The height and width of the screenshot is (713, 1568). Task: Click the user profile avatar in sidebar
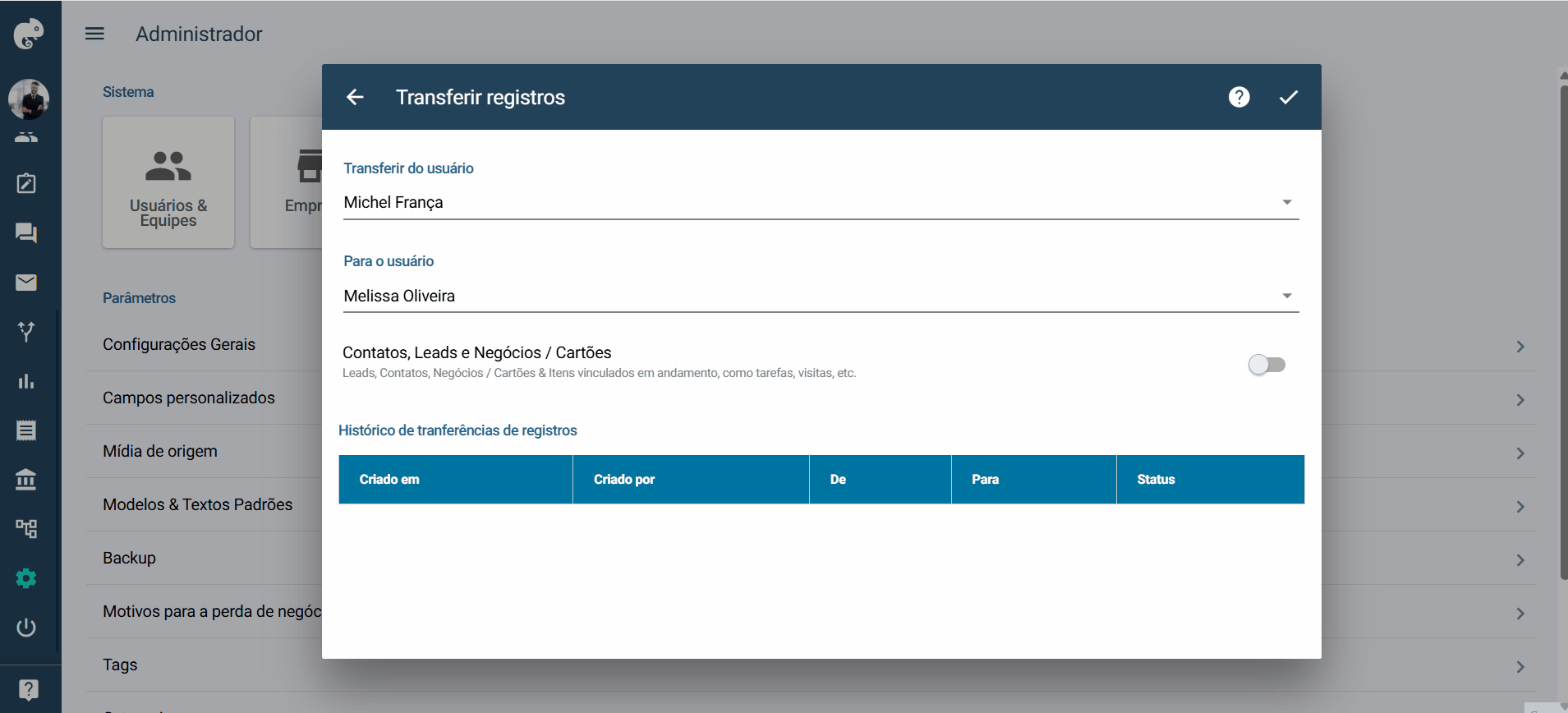pos(29,99)
